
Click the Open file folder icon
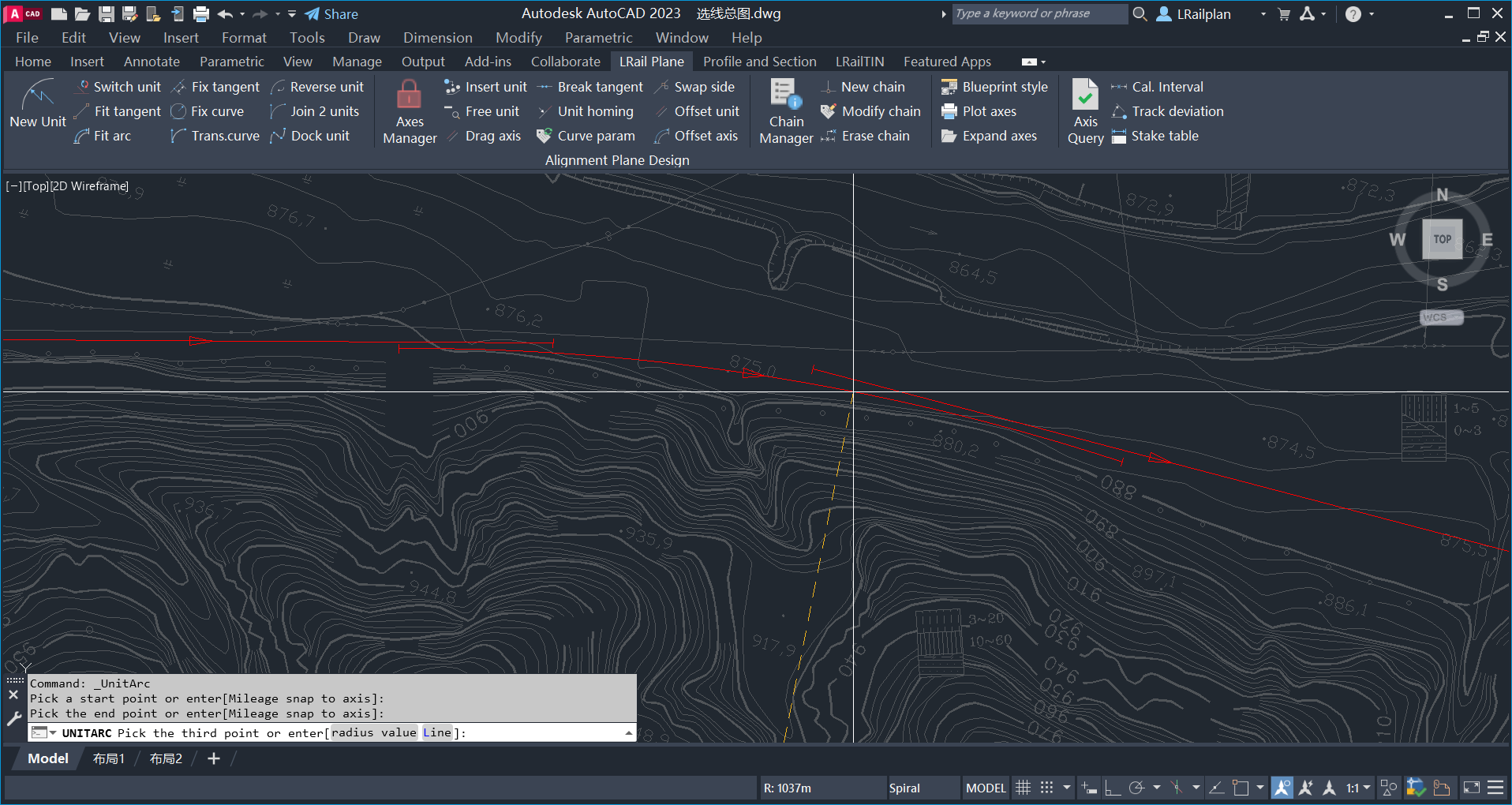[82, 13]
